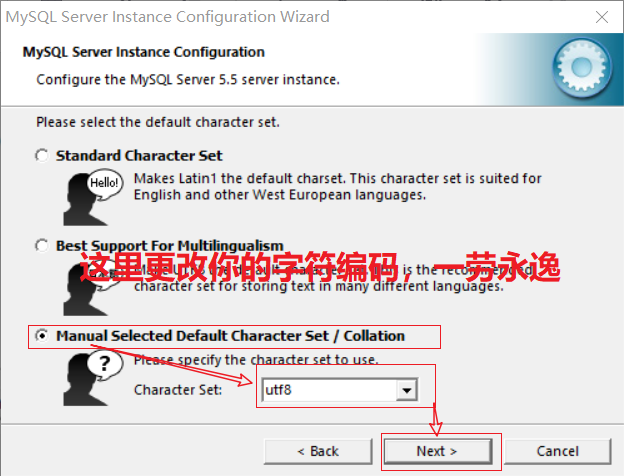The width and height of the screenshot is (624, 476).
Task: Click the wizard window title bar text
Action: [168, 17]
